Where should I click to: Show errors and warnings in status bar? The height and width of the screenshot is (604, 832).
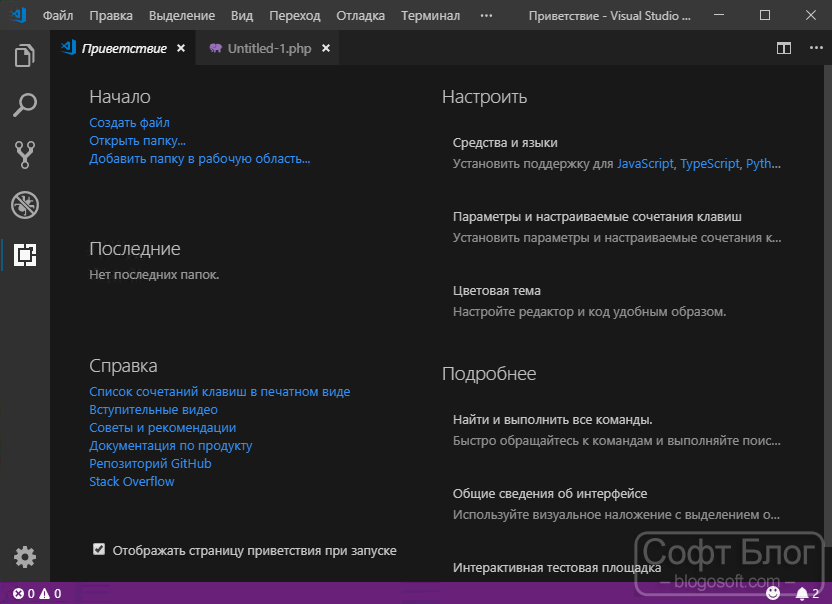click(37, 593)
